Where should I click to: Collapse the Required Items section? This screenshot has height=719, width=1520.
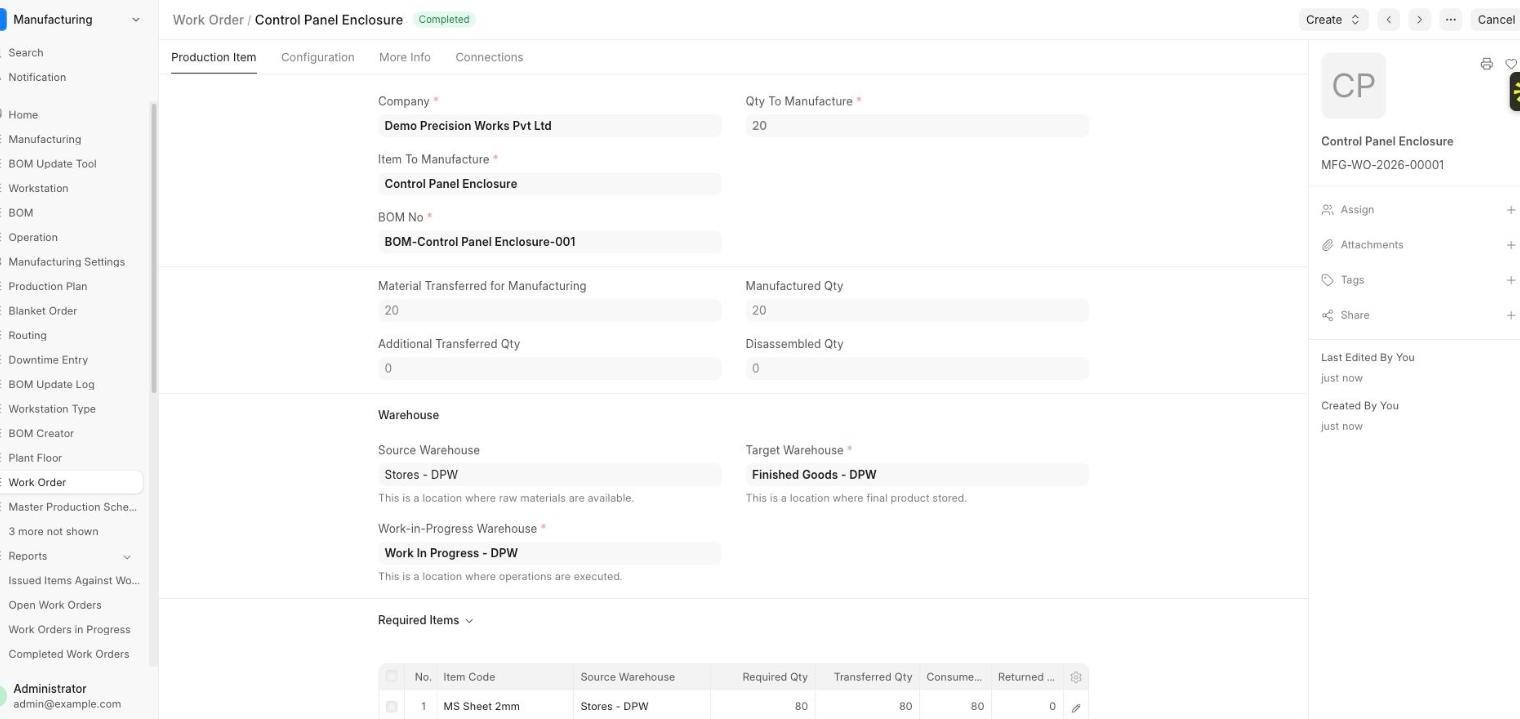point(426,620)
